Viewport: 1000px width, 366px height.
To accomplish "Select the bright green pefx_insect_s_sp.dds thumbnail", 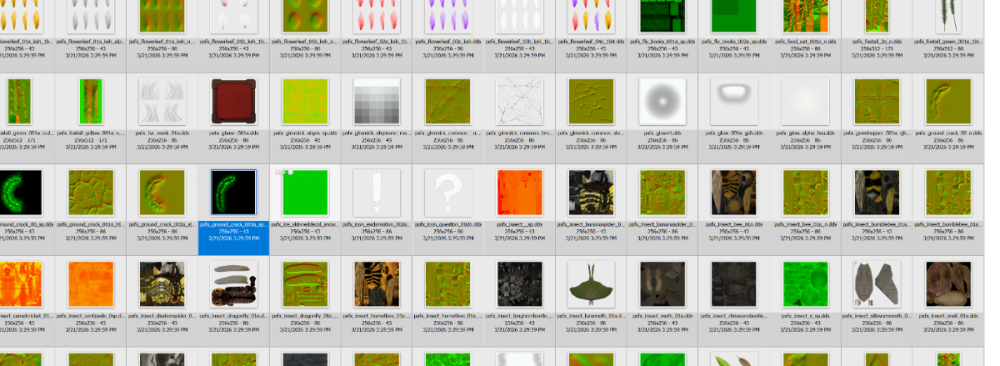I will [x=805, y=284].
